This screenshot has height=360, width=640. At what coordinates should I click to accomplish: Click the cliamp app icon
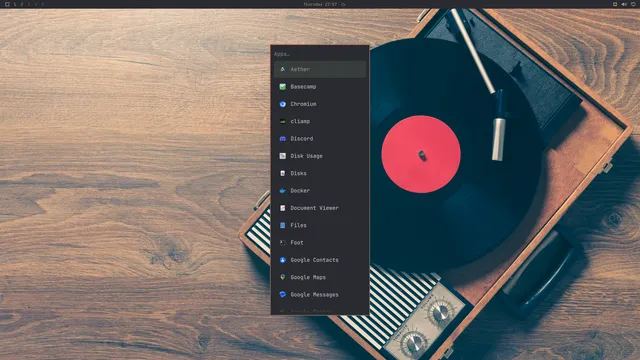pos(282,121)
